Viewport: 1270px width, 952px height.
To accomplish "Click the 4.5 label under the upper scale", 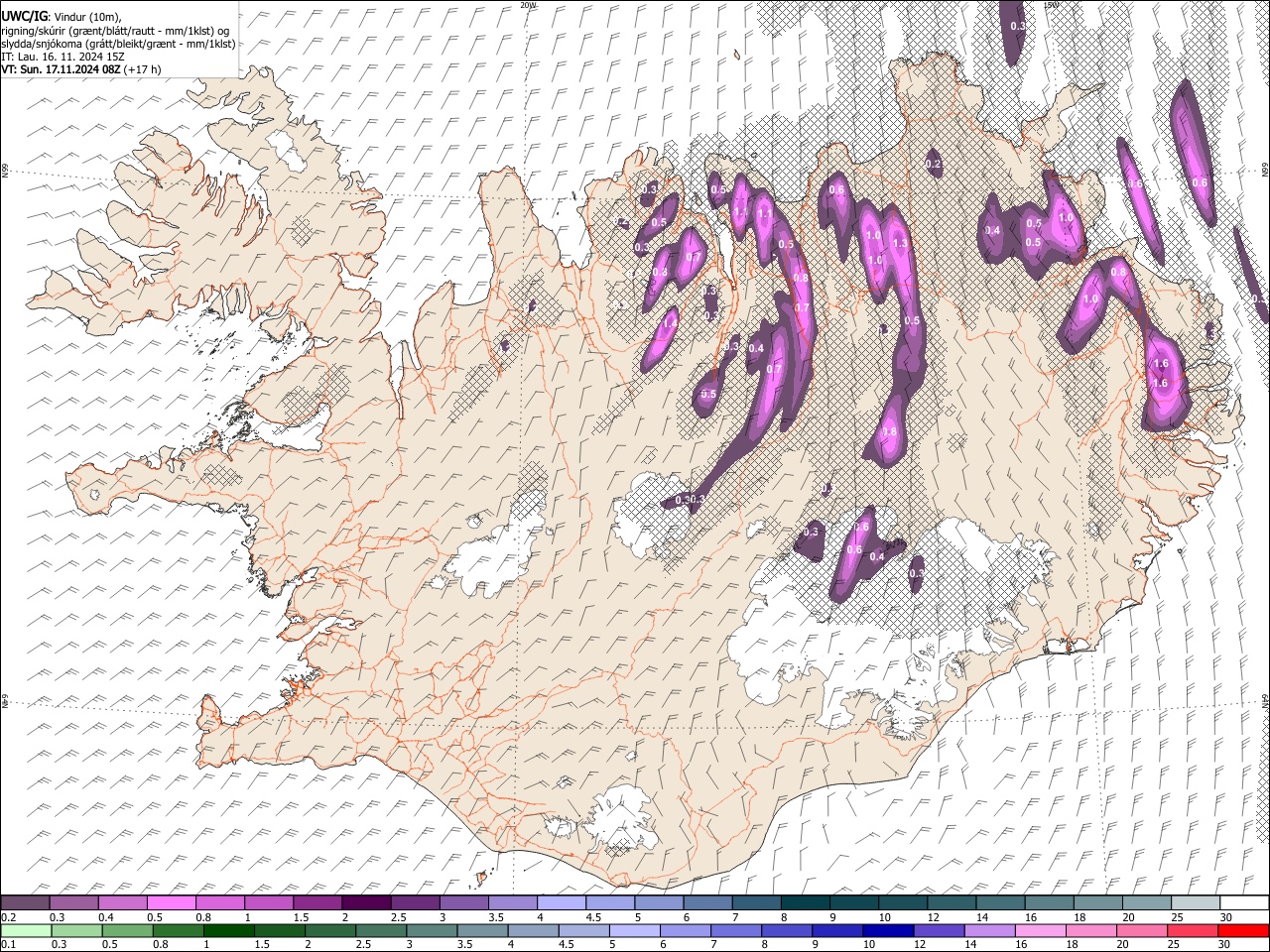I will 593,917.
